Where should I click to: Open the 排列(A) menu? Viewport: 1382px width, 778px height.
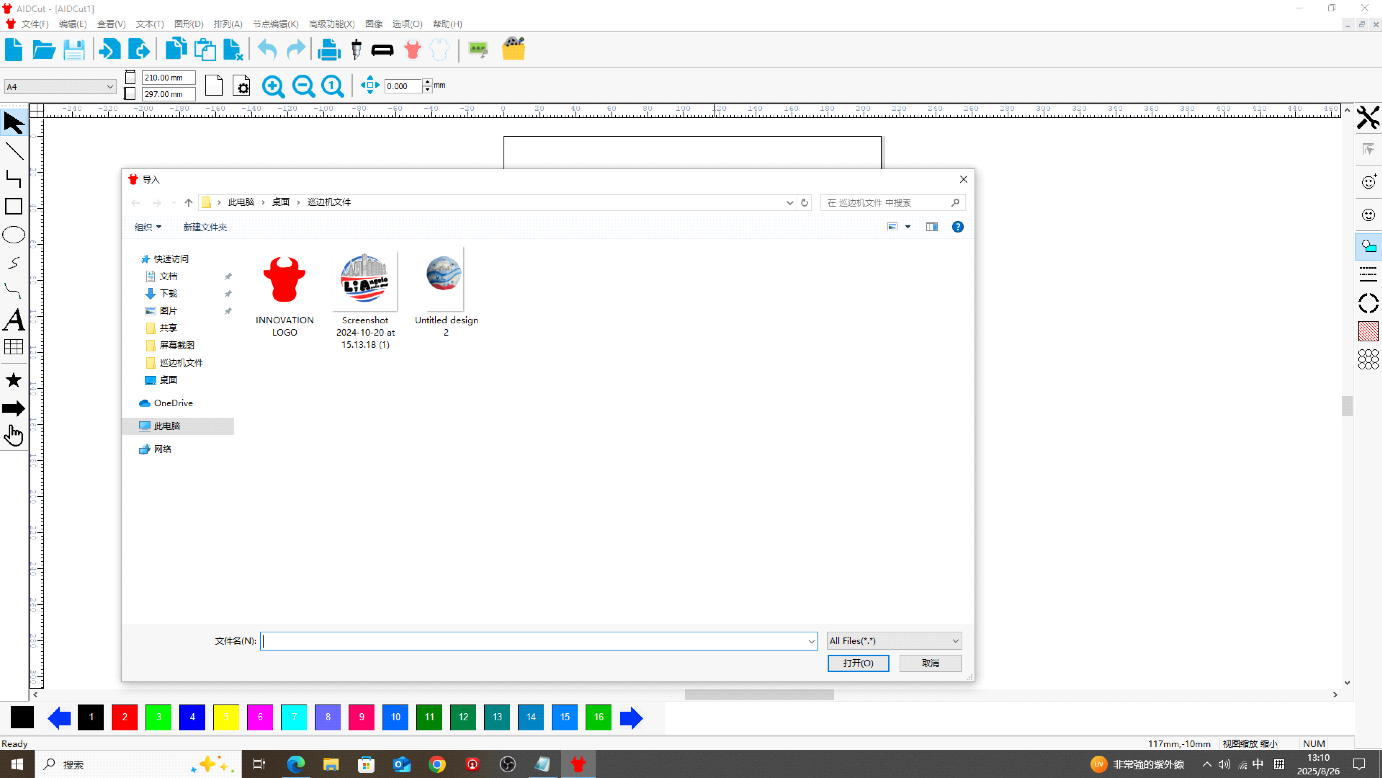[228, 24]
